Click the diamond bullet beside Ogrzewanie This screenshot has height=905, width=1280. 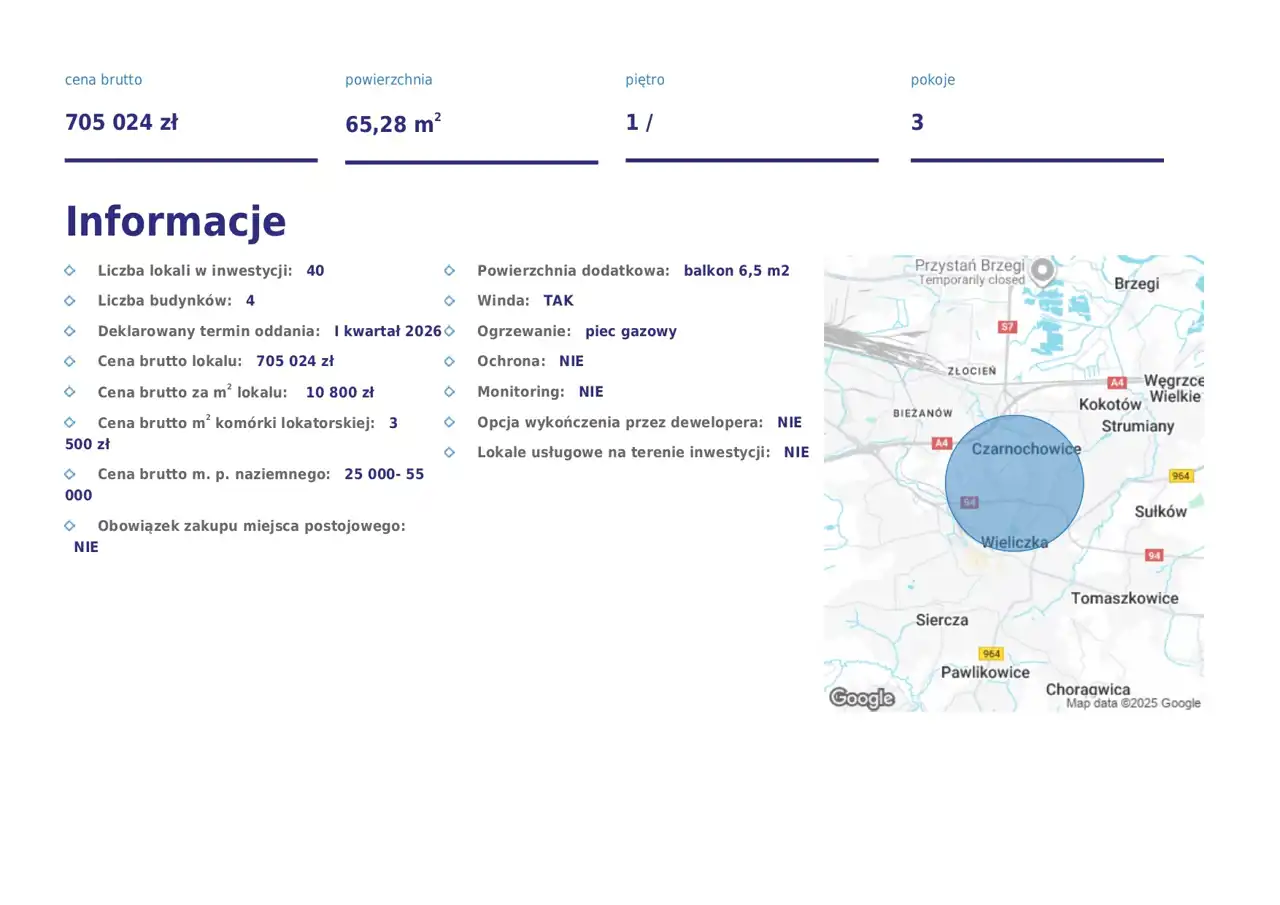pyautogui.click(x=449, y=331)
